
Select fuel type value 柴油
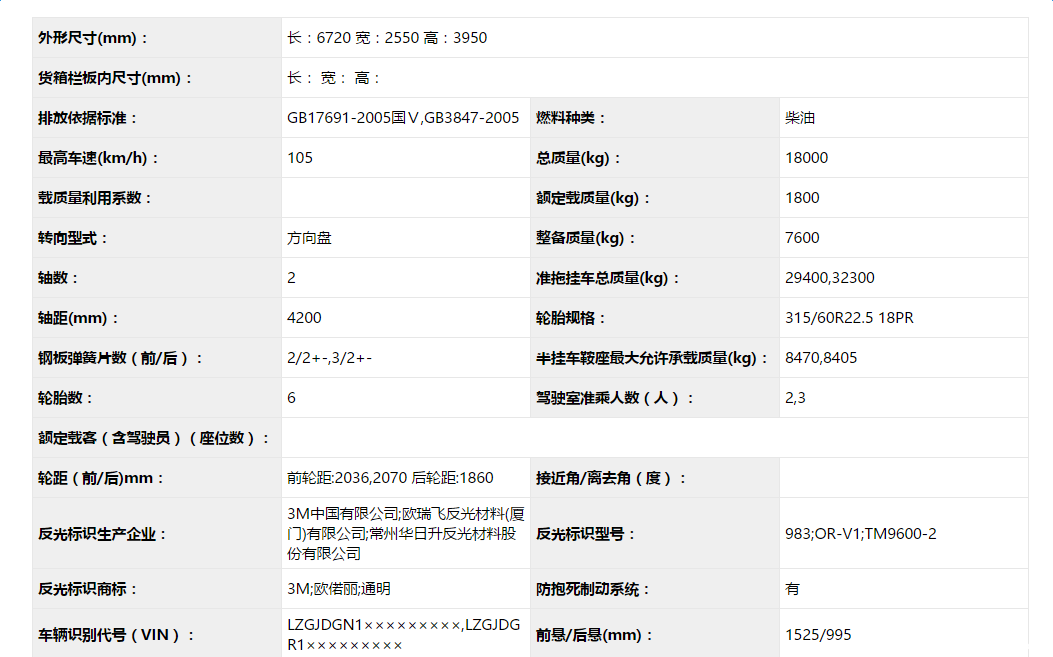800,118
